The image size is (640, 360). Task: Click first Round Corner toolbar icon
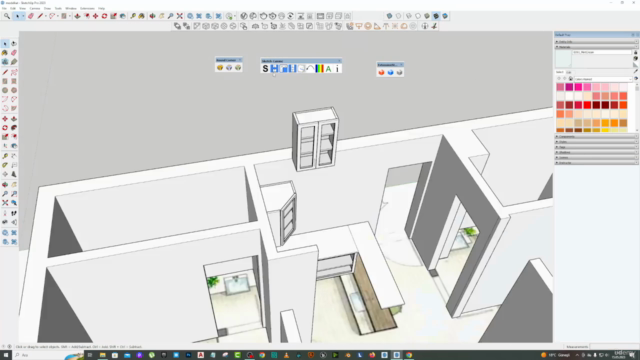click(220, 68)
